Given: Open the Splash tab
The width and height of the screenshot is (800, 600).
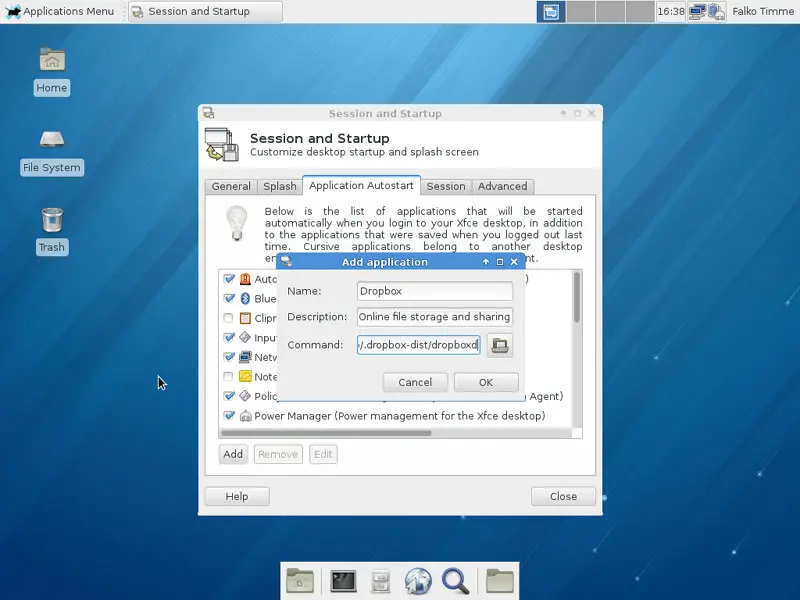Looking at the screenshot, I should tap(280, 186).
